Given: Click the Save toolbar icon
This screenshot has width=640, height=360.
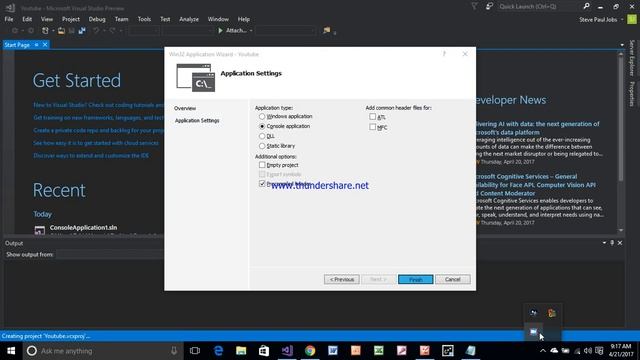Looking at the screenshot, I should pos(71,31).
